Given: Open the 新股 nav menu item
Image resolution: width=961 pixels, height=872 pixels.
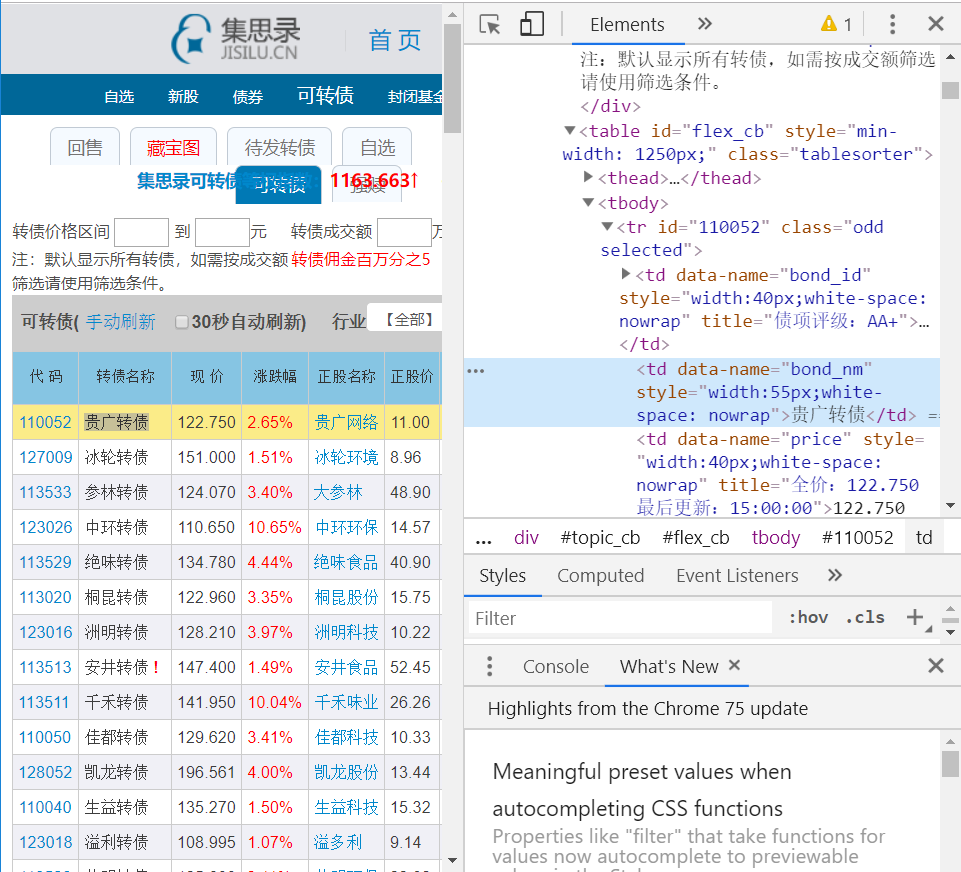Looking at the screenshot, I should 183,97.
